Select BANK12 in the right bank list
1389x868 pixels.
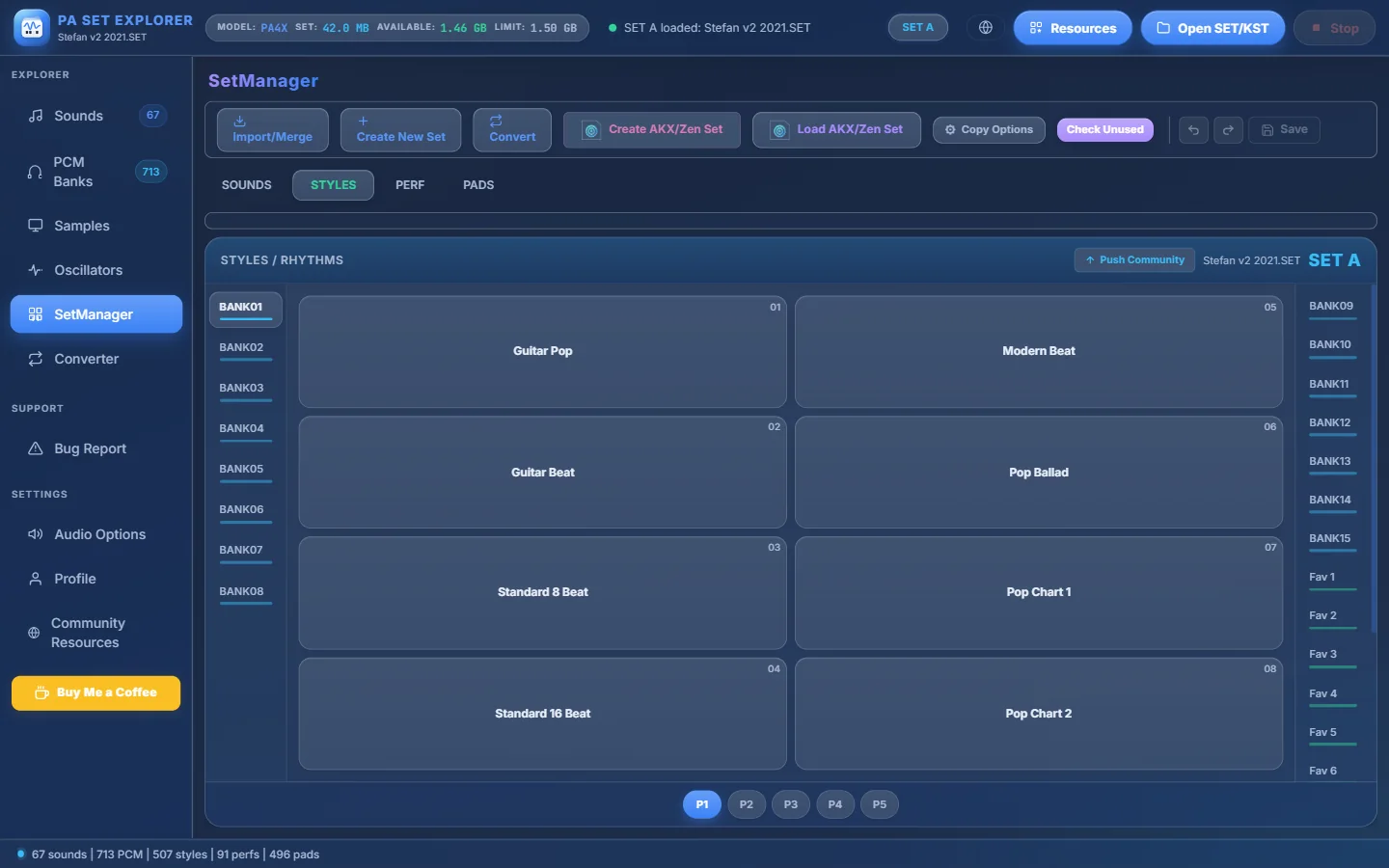coord(1332,425)
